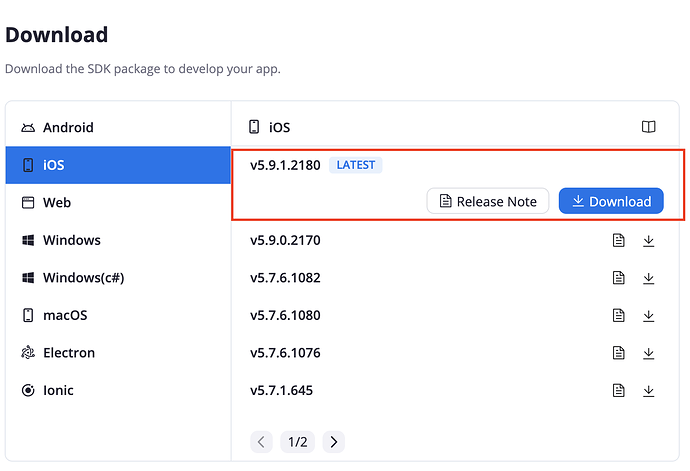This screenshot has height=471, width=690.
Task: Open release note icon for v5.9.0.2170
Action: (x=619, y=240)
